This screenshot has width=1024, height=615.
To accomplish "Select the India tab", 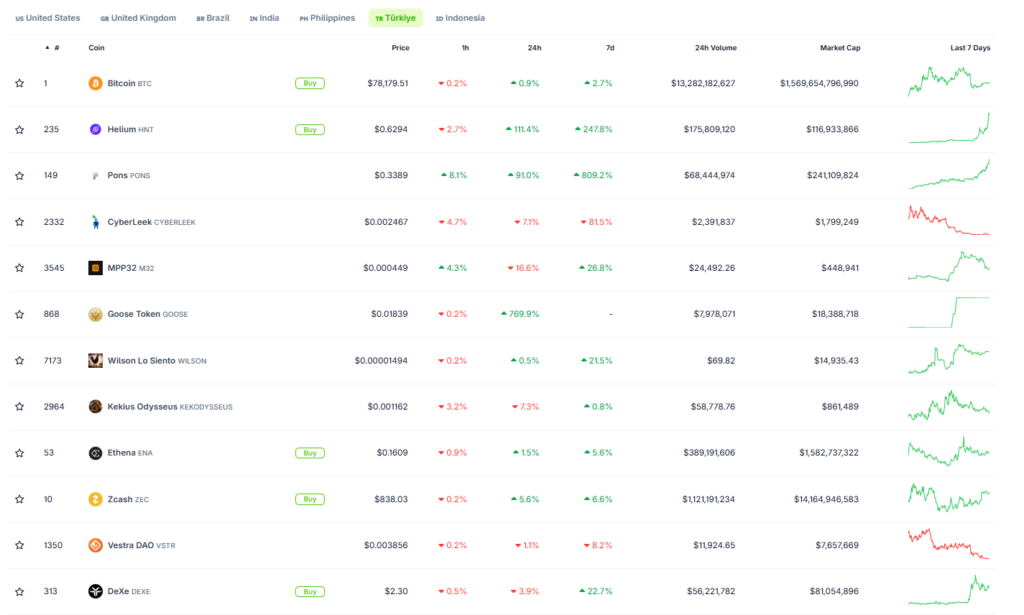I will (264, 18).
